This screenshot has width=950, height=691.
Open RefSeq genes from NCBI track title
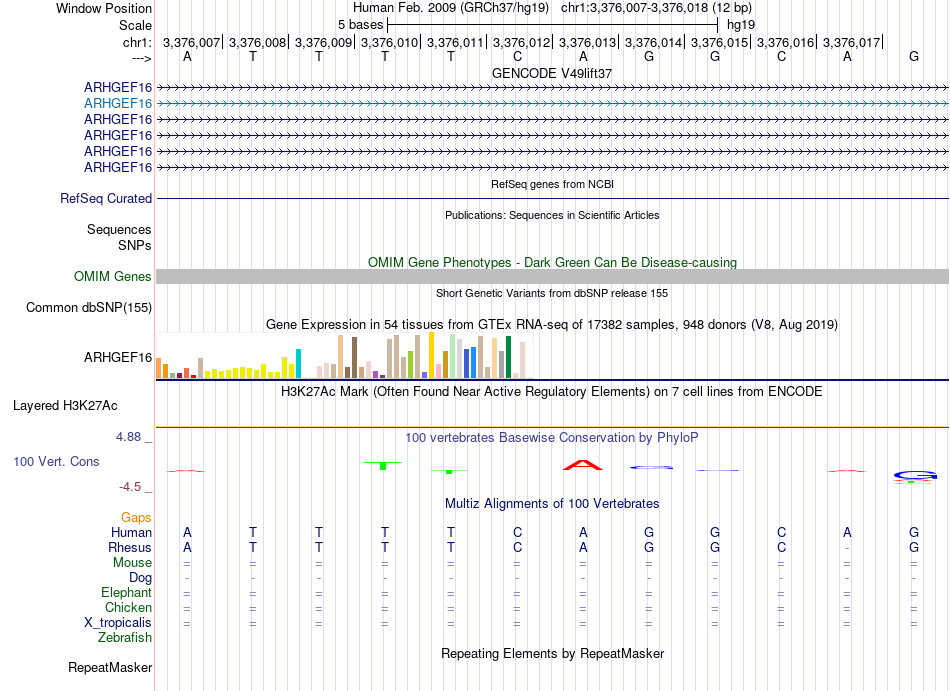552,184
